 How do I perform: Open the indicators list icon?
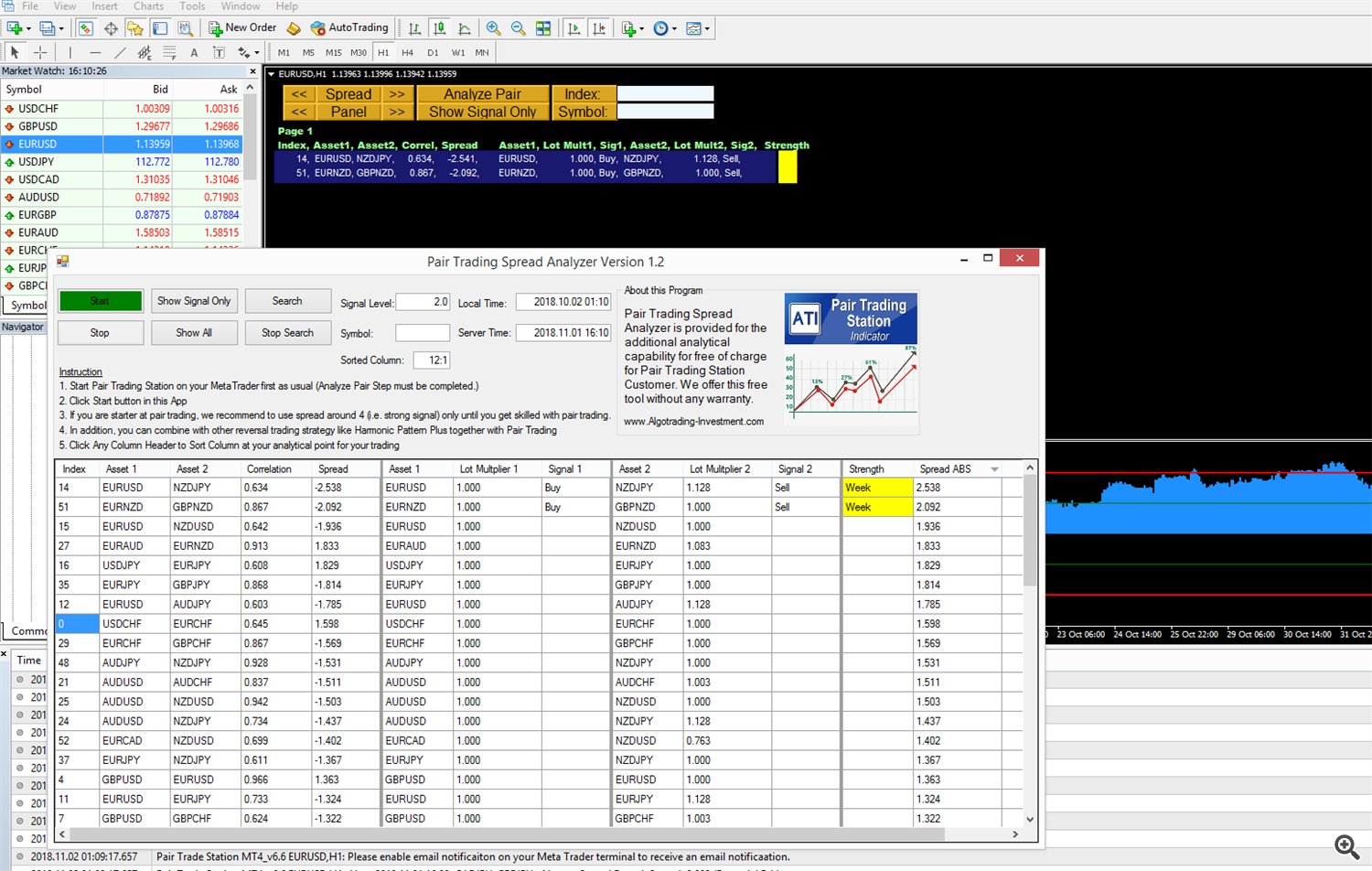click(x=628, y=28)
